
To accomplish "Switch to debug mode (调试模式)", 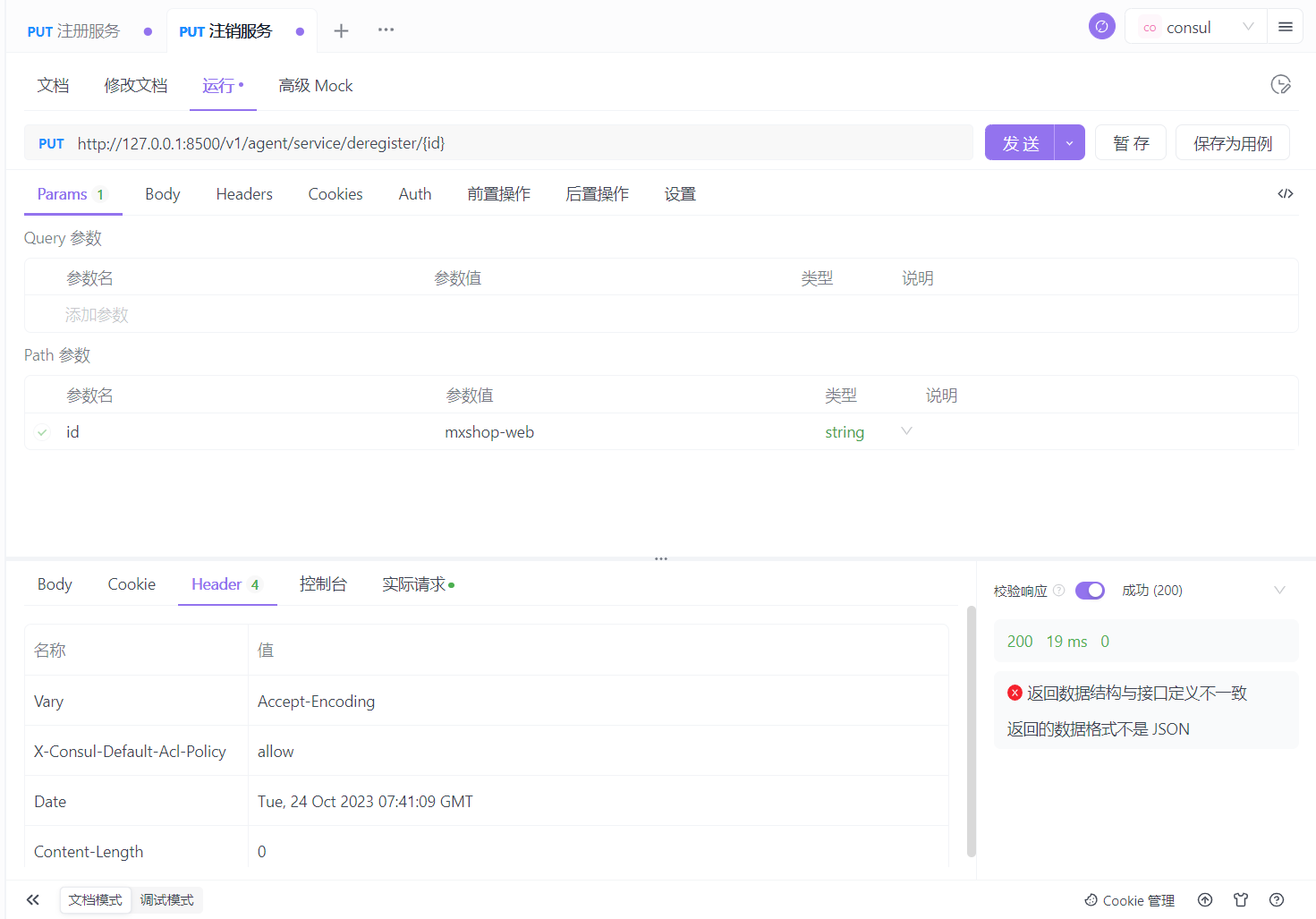I will coord(167,900).
